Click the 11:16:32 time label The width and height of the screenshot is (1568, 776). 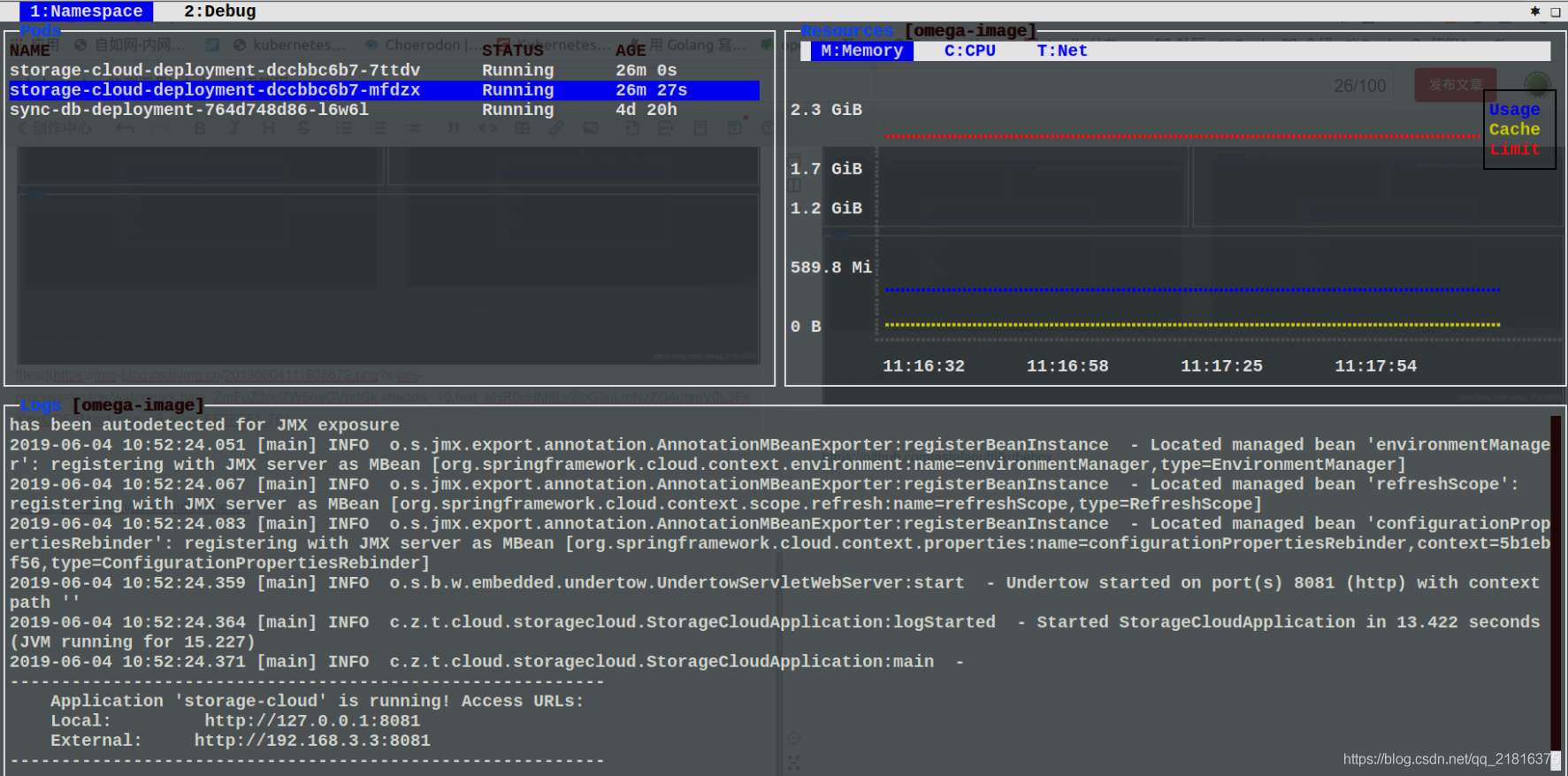(x=923, y=365)
